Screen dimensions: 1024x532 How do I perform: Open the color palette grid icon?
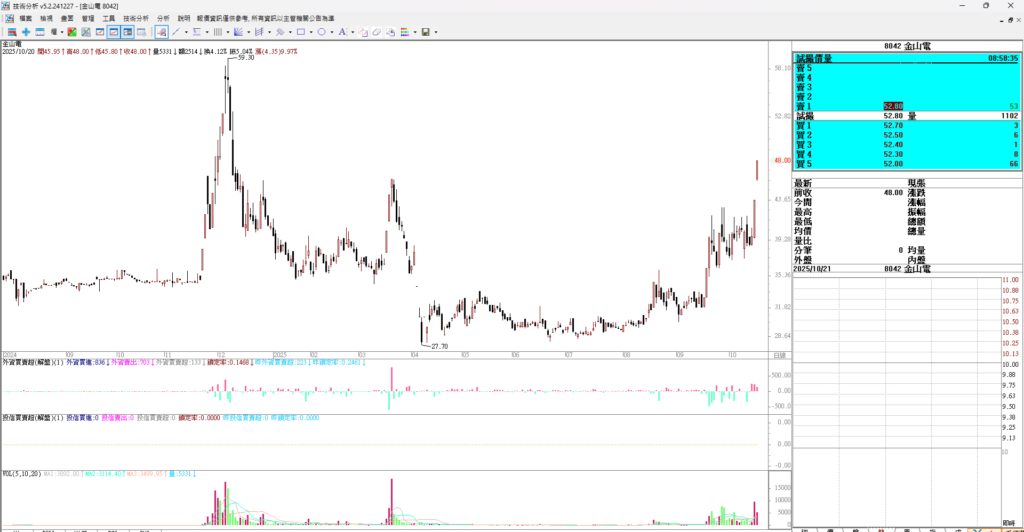pos(405,32)
